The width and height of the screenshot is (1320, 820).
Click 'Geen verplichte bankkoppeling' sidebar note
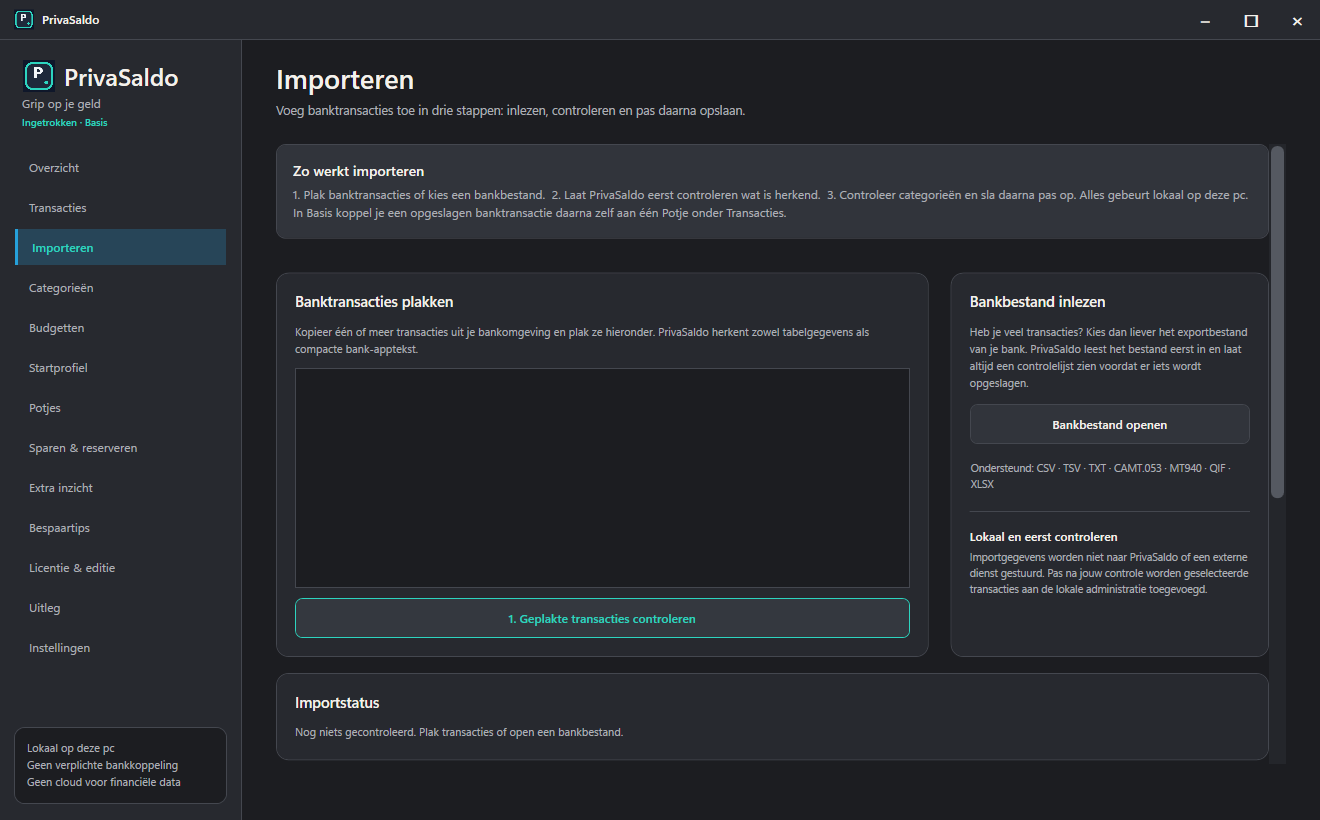tap(102, 765)
